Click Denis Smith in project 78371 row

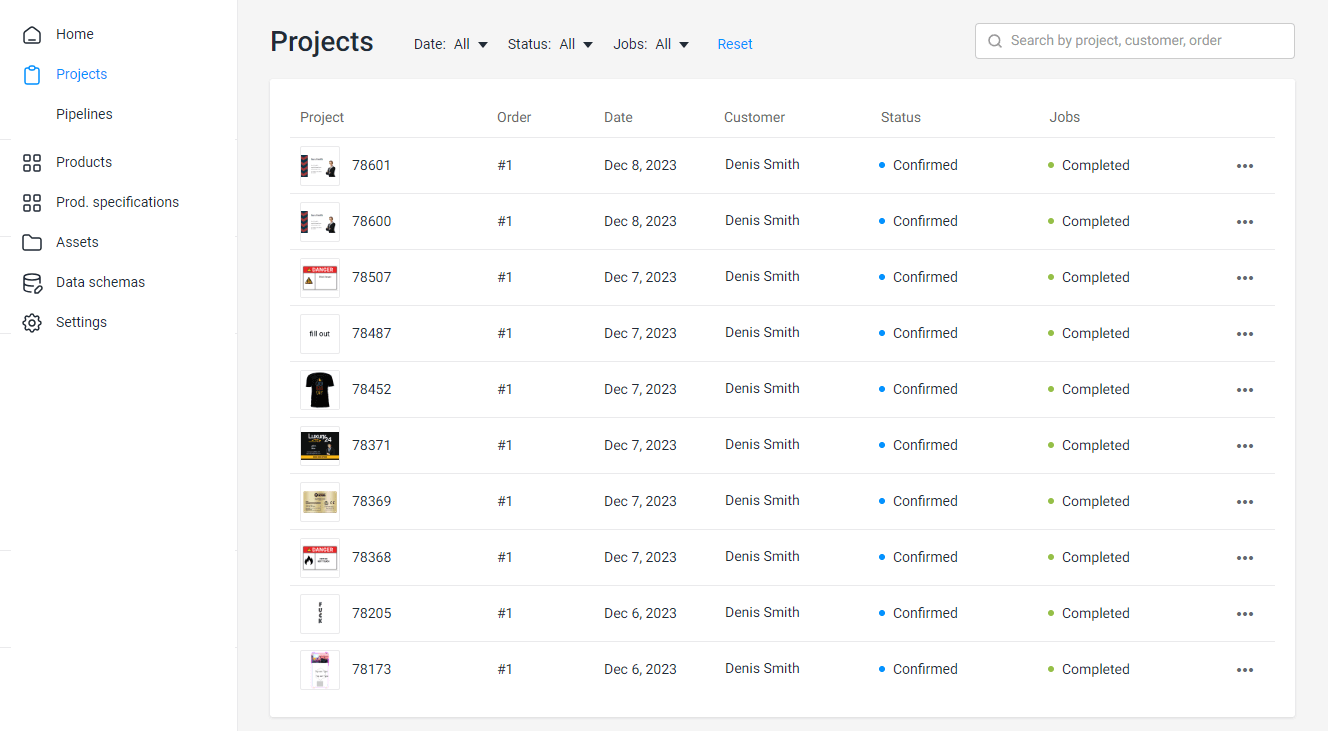pyautogui.click(x=762, y=444)
